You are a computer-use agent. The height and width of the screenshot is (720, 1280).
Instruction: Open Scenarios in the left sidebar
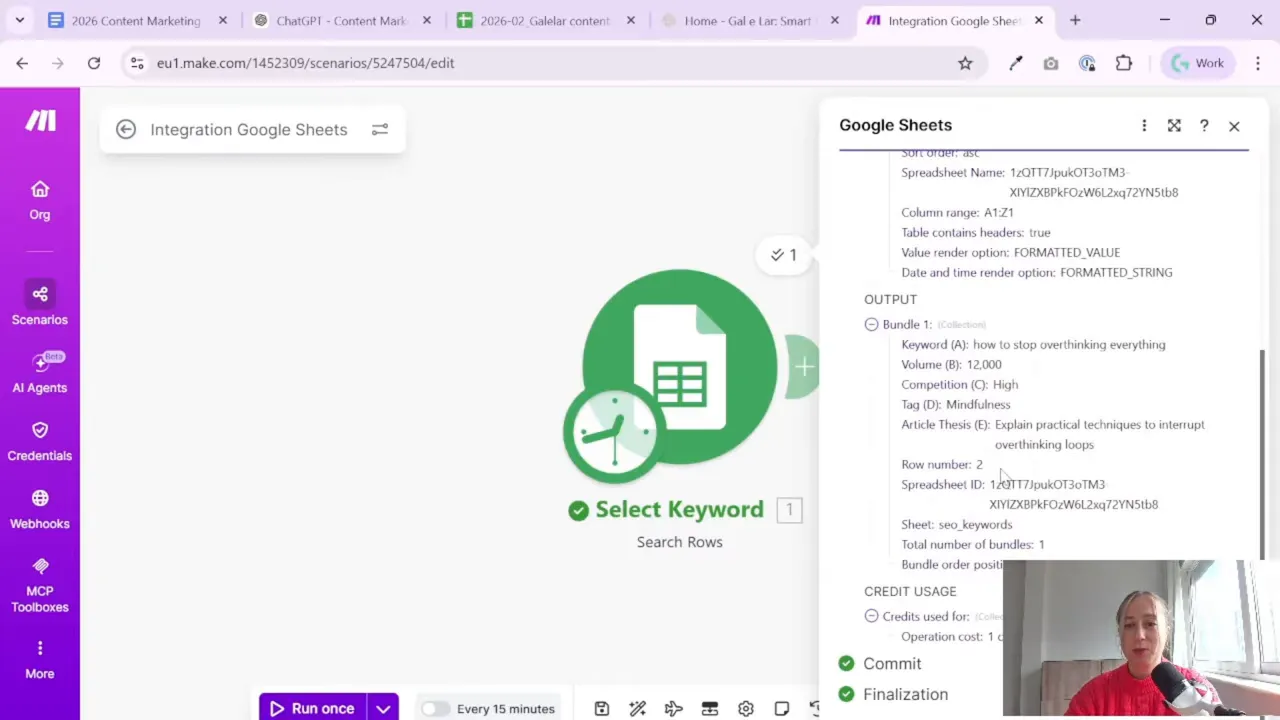click(x=40, y=305)
